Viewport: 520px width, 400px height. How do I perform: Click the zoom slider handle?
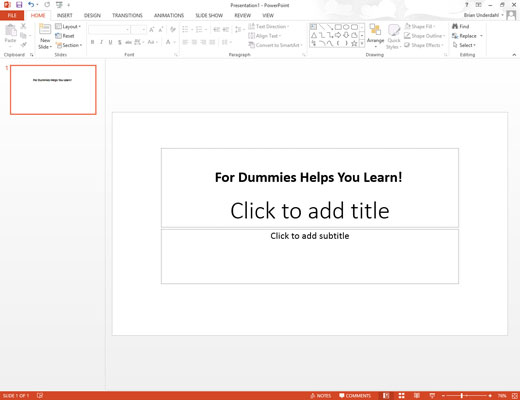click(462, 396)
